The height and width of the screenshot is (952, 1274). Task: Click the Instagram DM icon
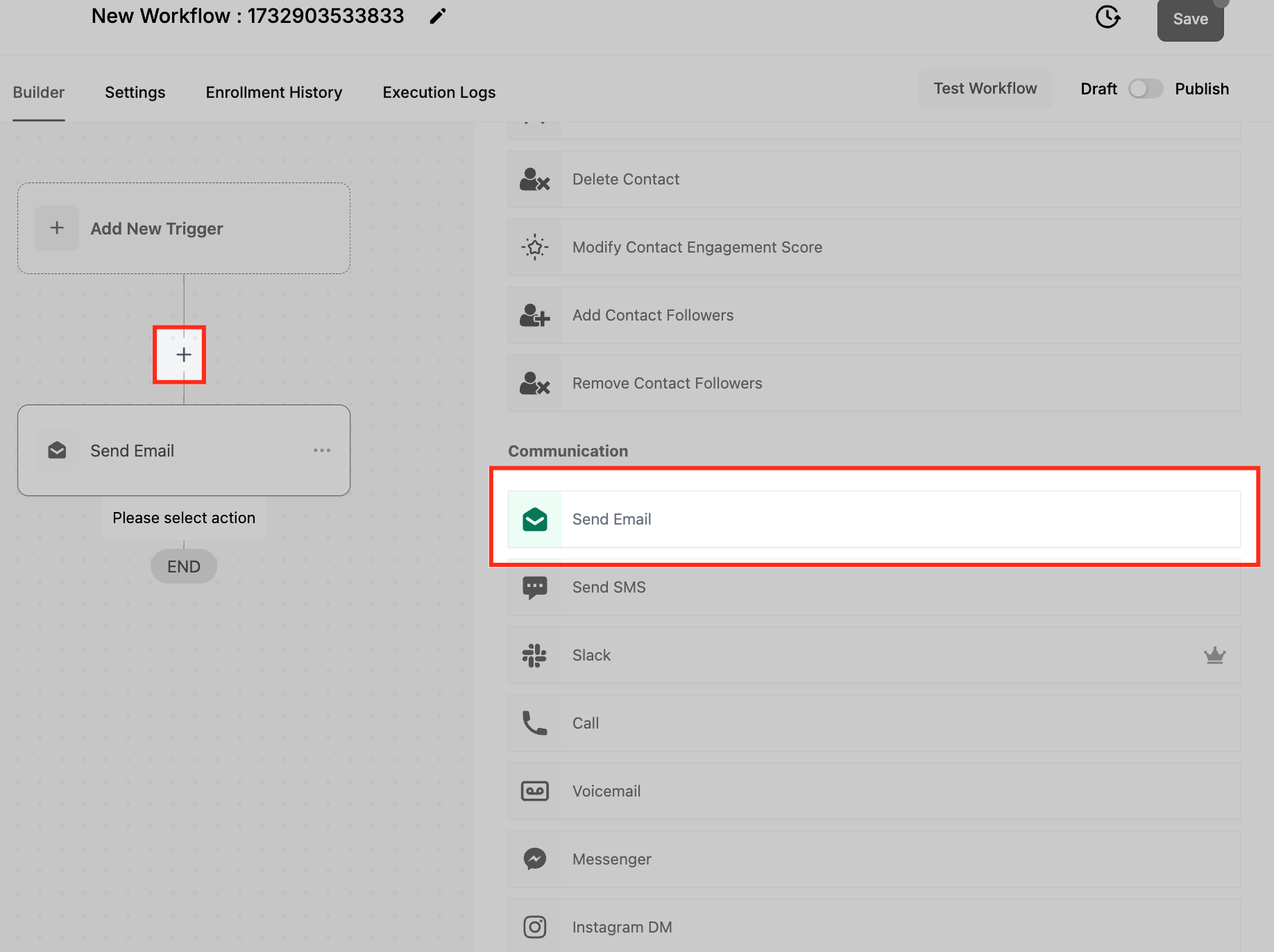534,926
